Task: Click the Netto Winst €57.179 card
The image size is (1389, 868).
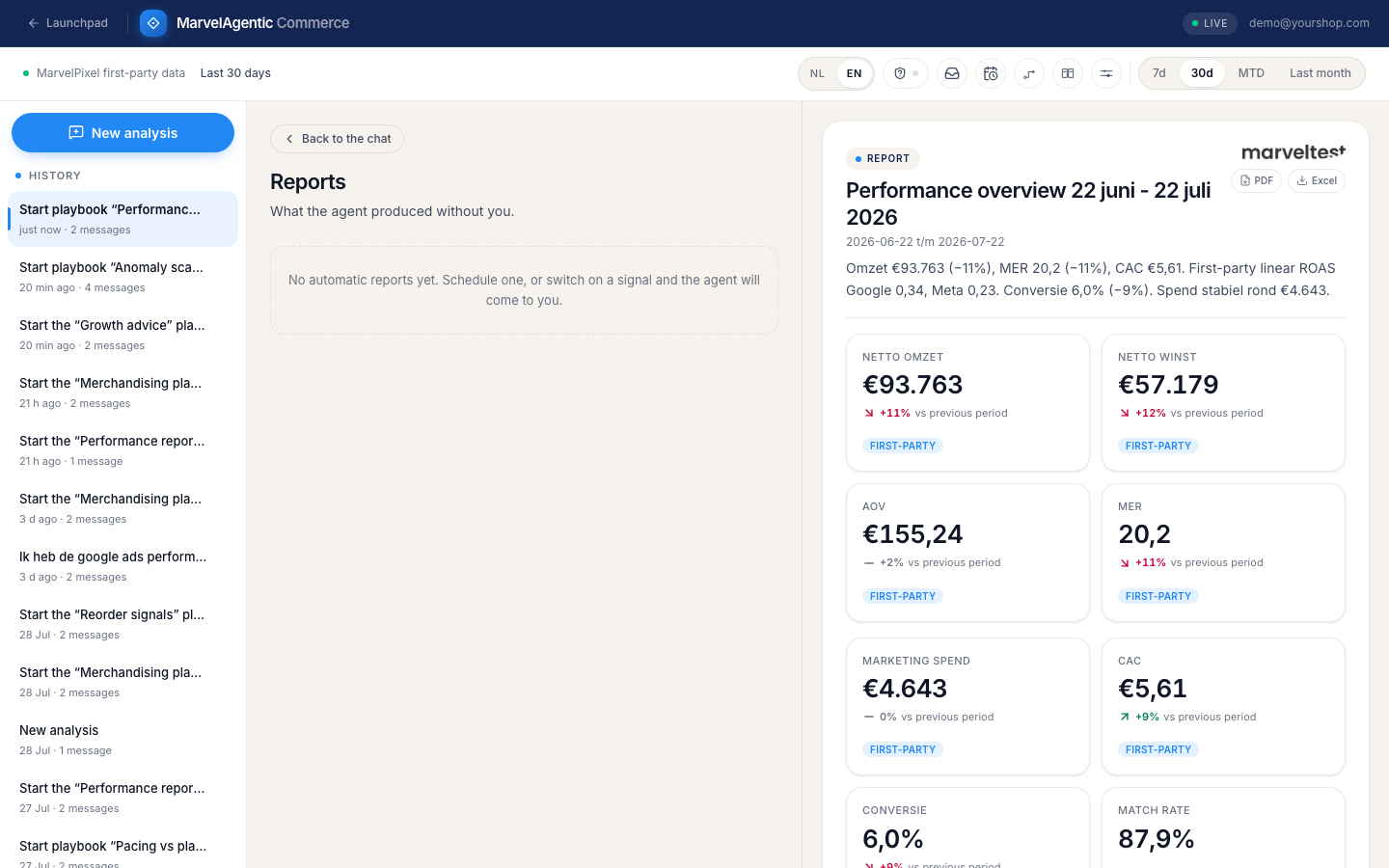Action: [1223, 402]
